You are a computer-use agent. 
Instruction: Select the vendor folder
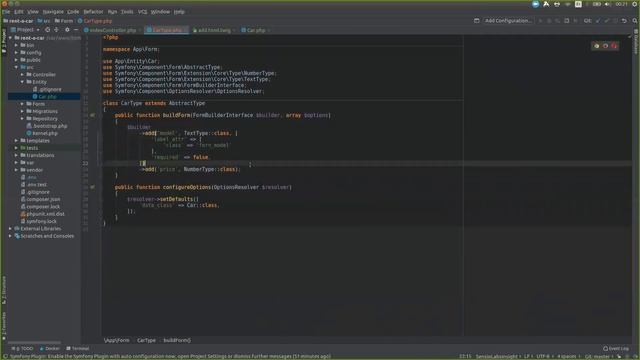pyautogui.click(x=32, y=170)
